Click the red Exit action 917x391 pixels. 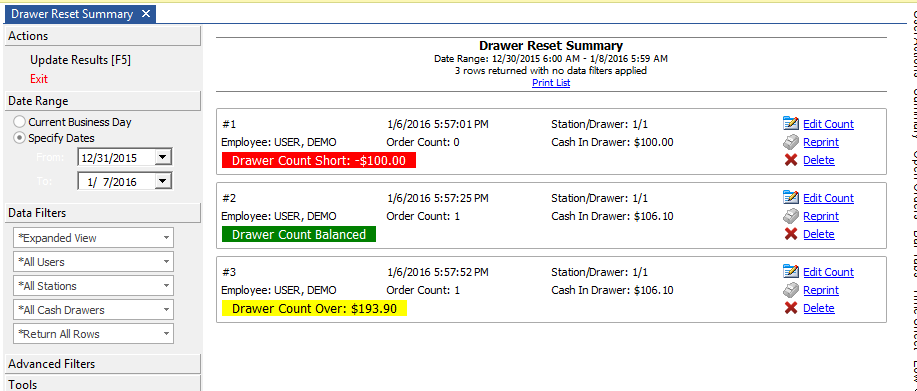tap(39, 79)
